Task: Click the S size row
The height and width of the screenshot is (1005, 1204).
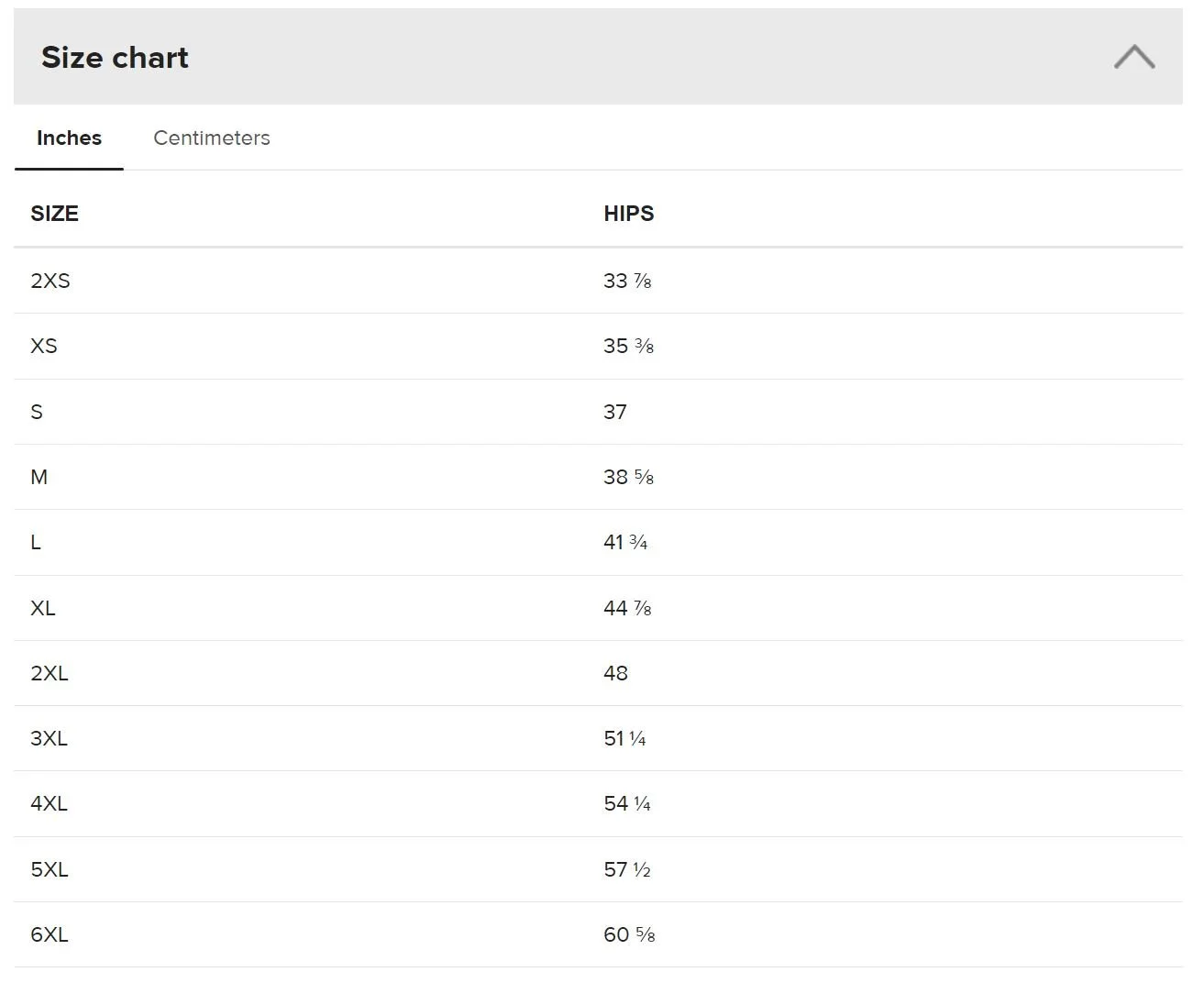Action: pos(598,412)
